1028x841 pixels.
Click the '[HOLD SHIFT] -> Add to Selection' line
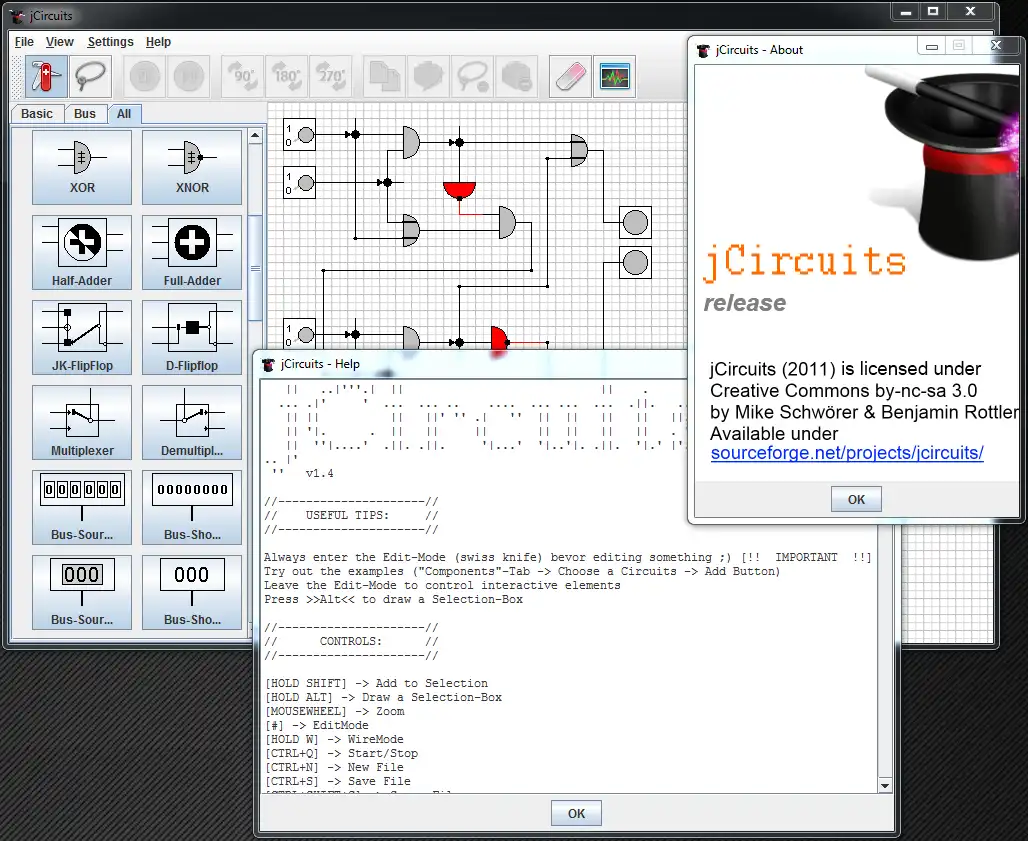(x=376, y=683)
